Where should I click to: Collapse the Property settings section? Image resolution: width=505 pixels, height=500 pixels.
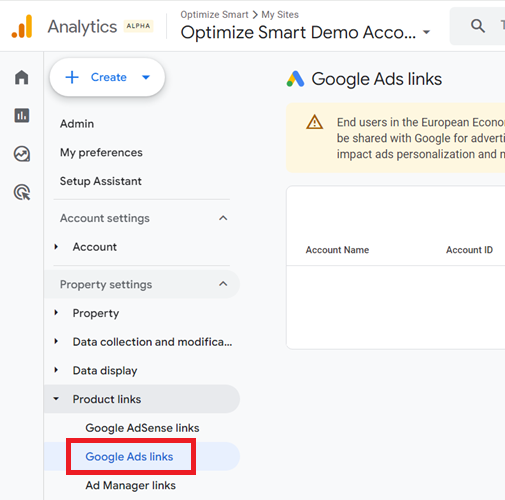[x=223, y=284]
